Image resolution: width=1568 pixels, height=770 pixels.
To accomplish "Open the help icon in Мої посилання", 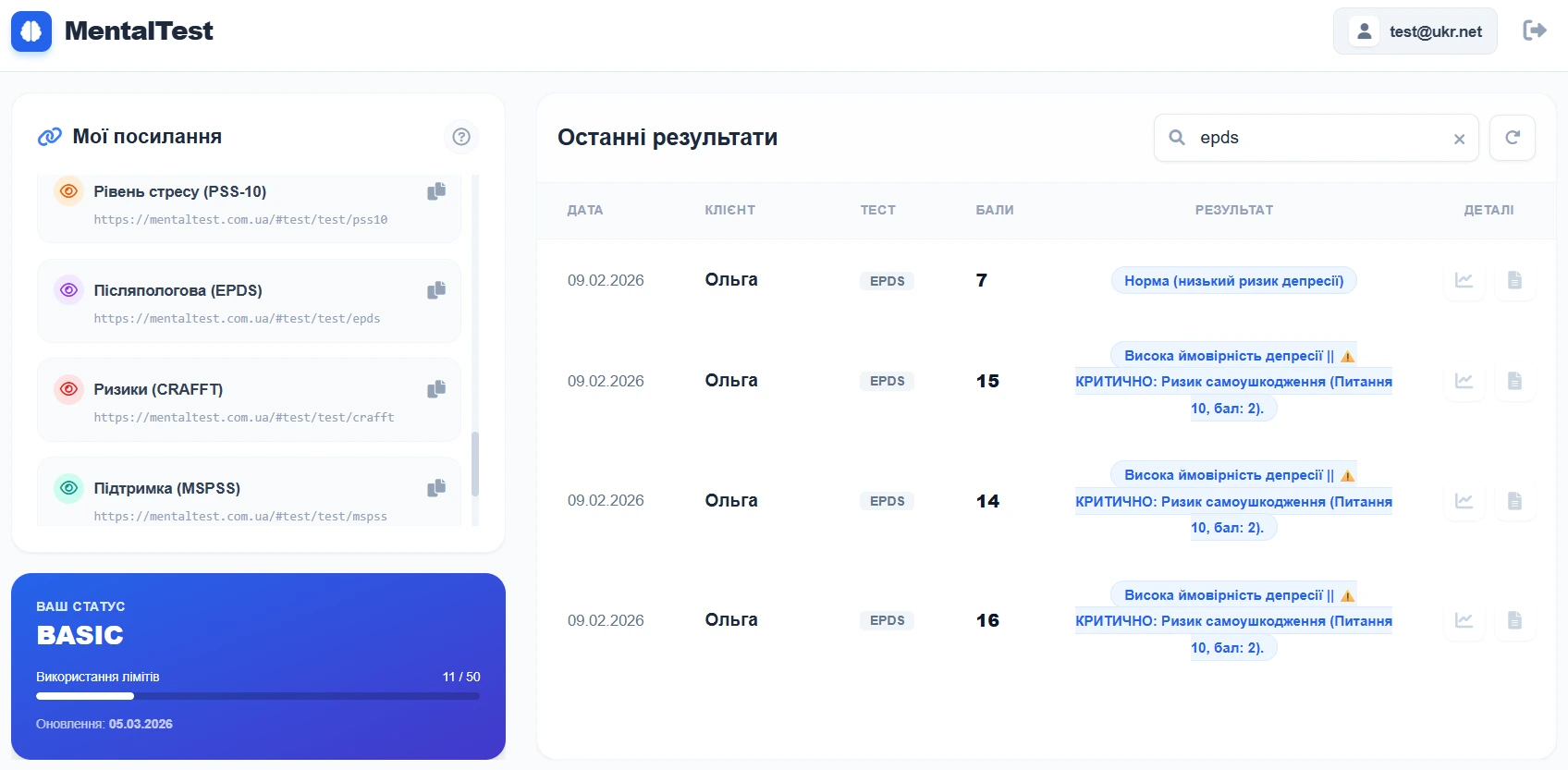I will [461, 137].
